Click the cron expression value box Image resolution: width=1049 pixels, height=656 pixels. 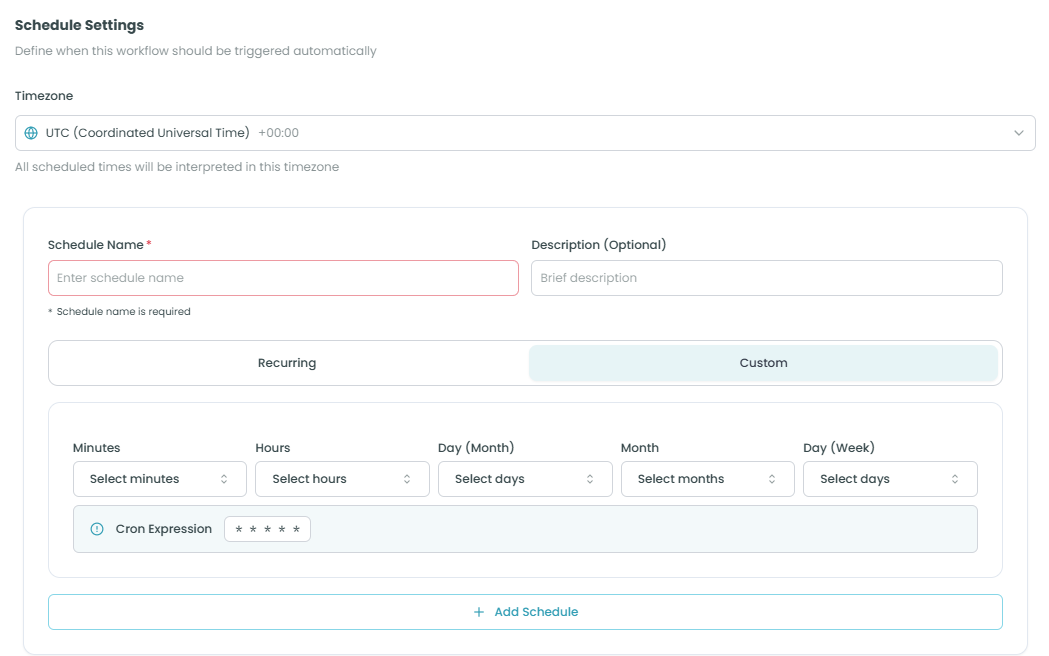[x=267, y=529]
